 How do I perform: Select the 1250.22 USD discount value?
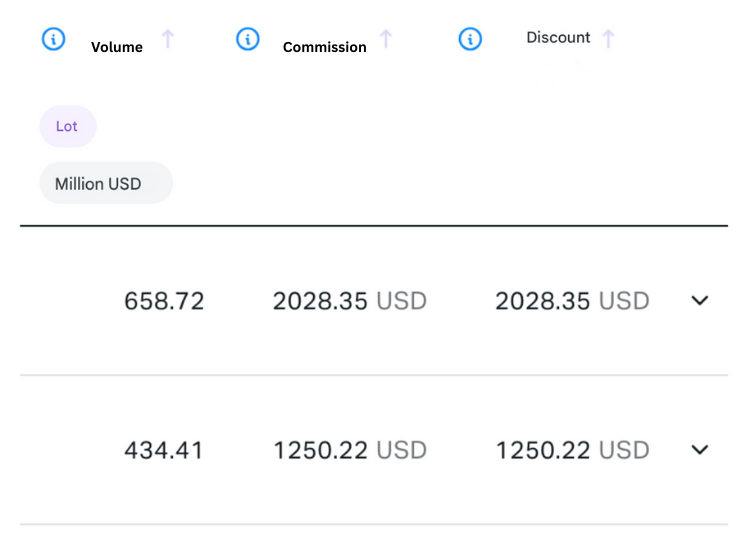(572, 450)
